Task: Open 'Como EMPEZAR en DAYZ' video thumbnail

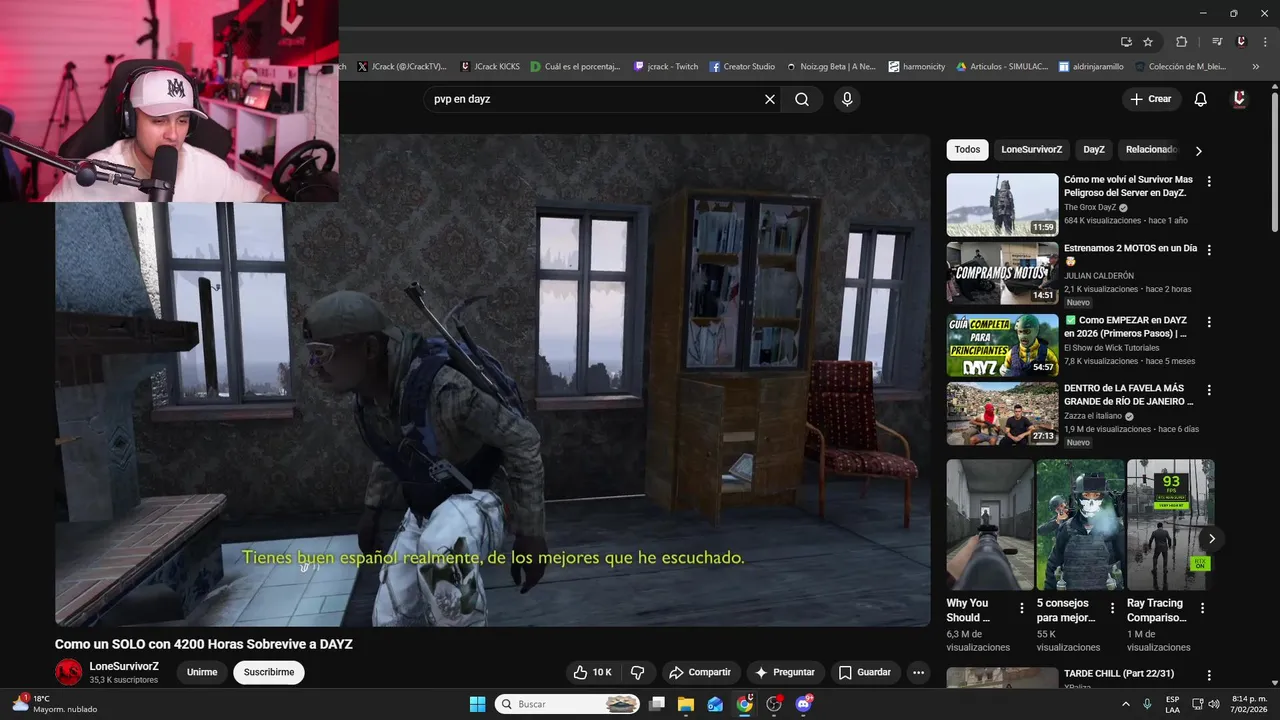Action: [x=1002, y=345]
